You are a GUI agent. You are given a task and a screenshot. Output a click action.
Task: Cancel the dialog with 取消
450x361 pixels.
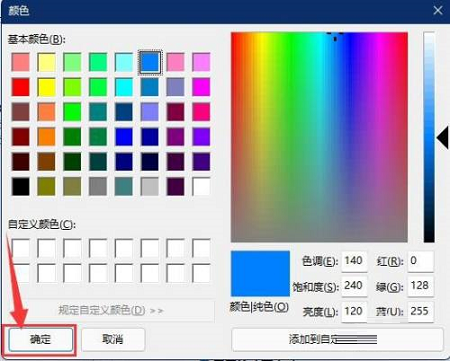tap(113, 339)
